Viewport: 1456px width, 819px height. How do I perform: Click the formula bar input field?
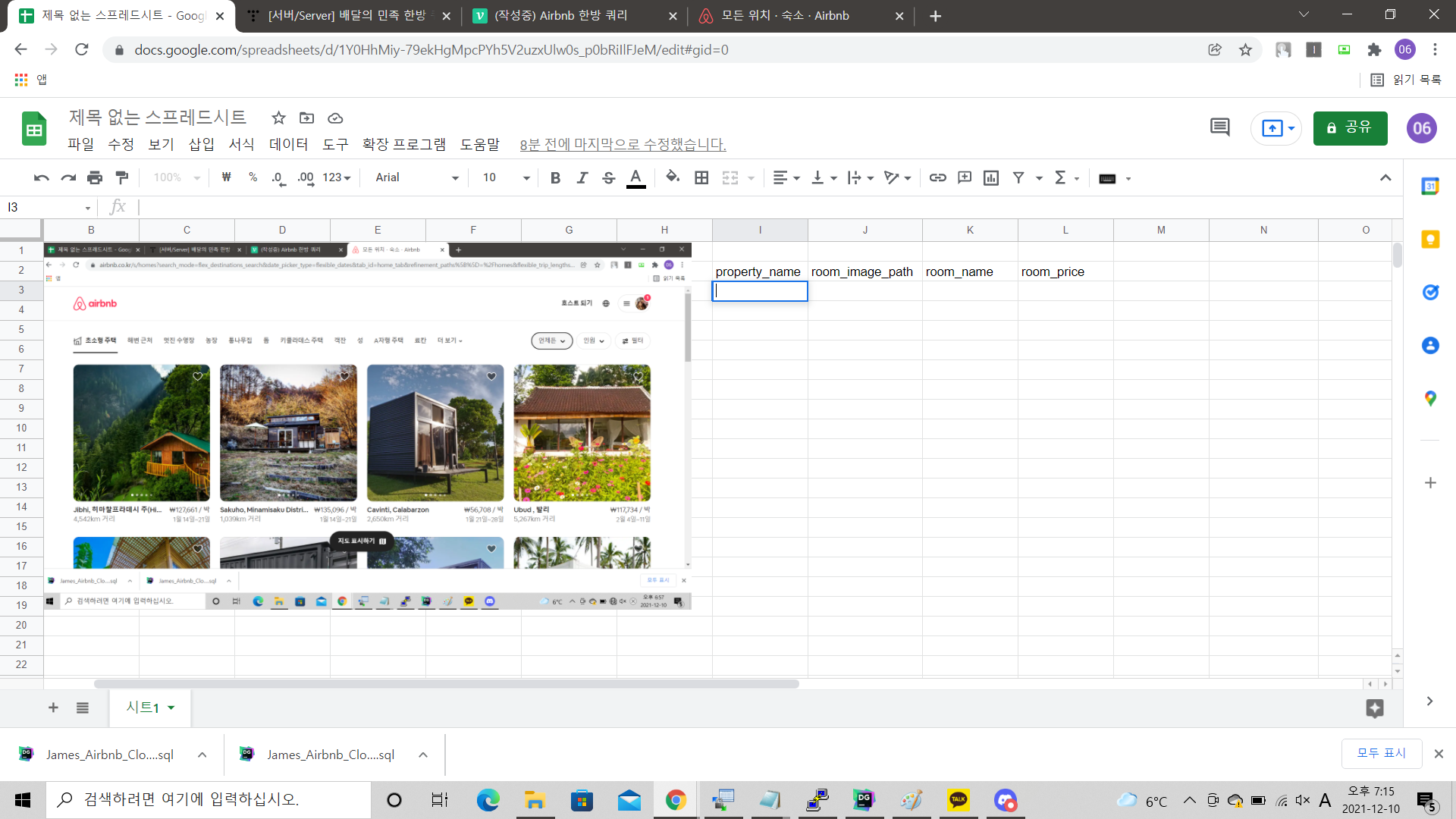click(x=682, y=207)
